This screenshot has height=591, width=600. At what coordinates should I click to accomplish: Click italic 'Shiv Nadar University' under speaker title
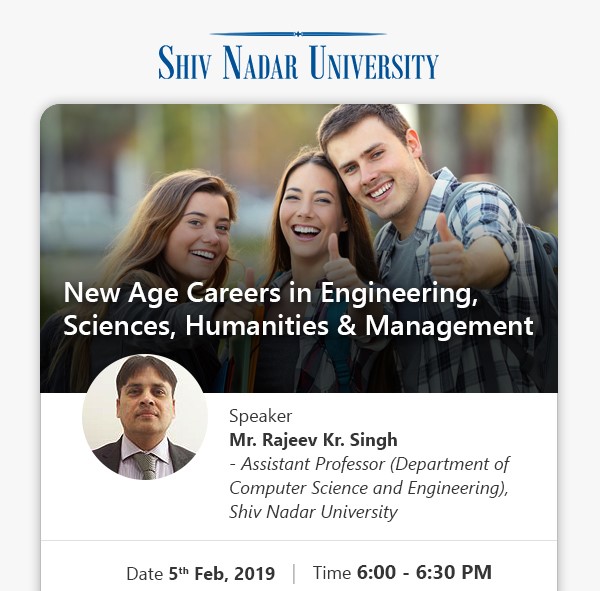tap(313, 512)
